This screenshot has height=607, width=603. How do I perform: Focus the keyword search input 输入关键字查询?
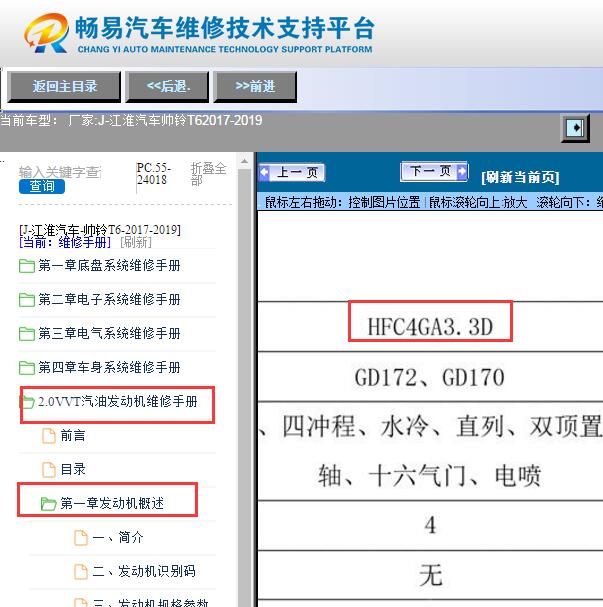pyautogui.click(x=60, y=172)
